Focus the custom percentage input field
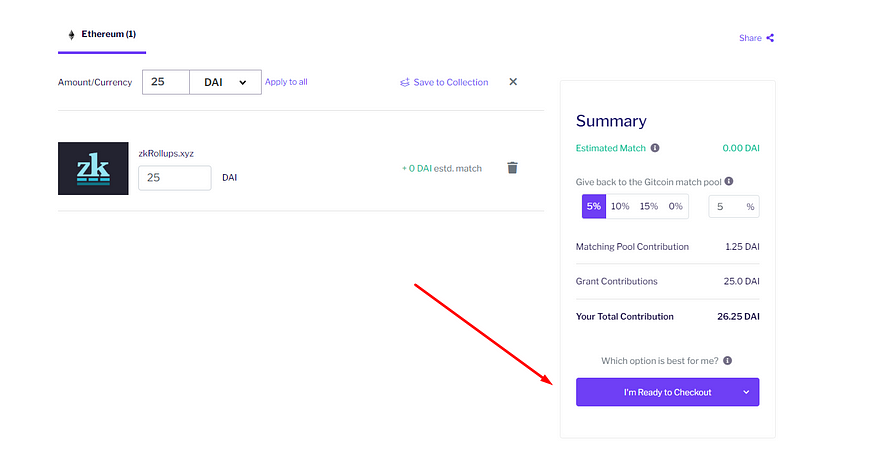875x450 pixels. pyautogui.click(x=734, y=207)
